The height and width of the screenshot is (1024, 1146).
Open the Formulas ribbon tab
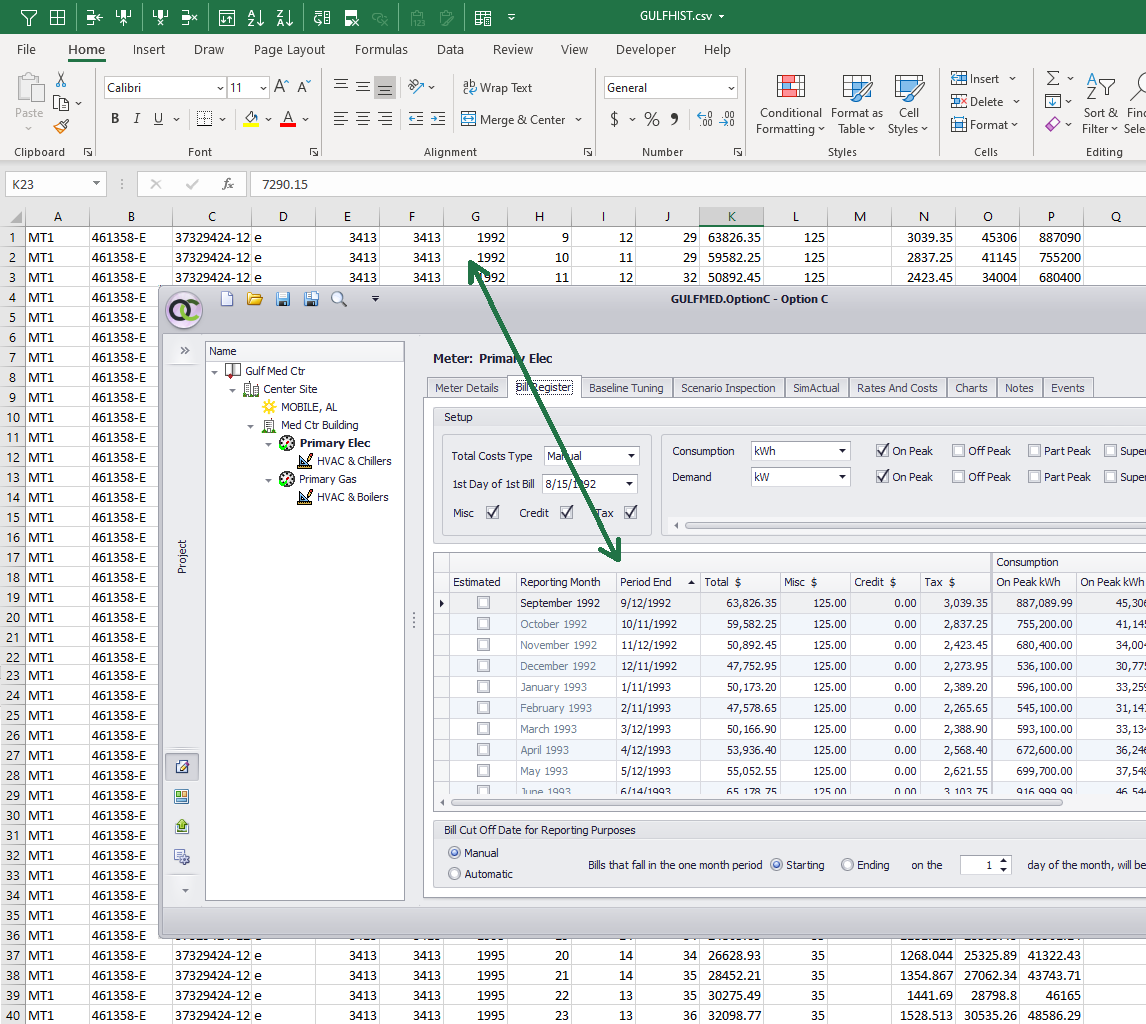(x=381, y=49)
